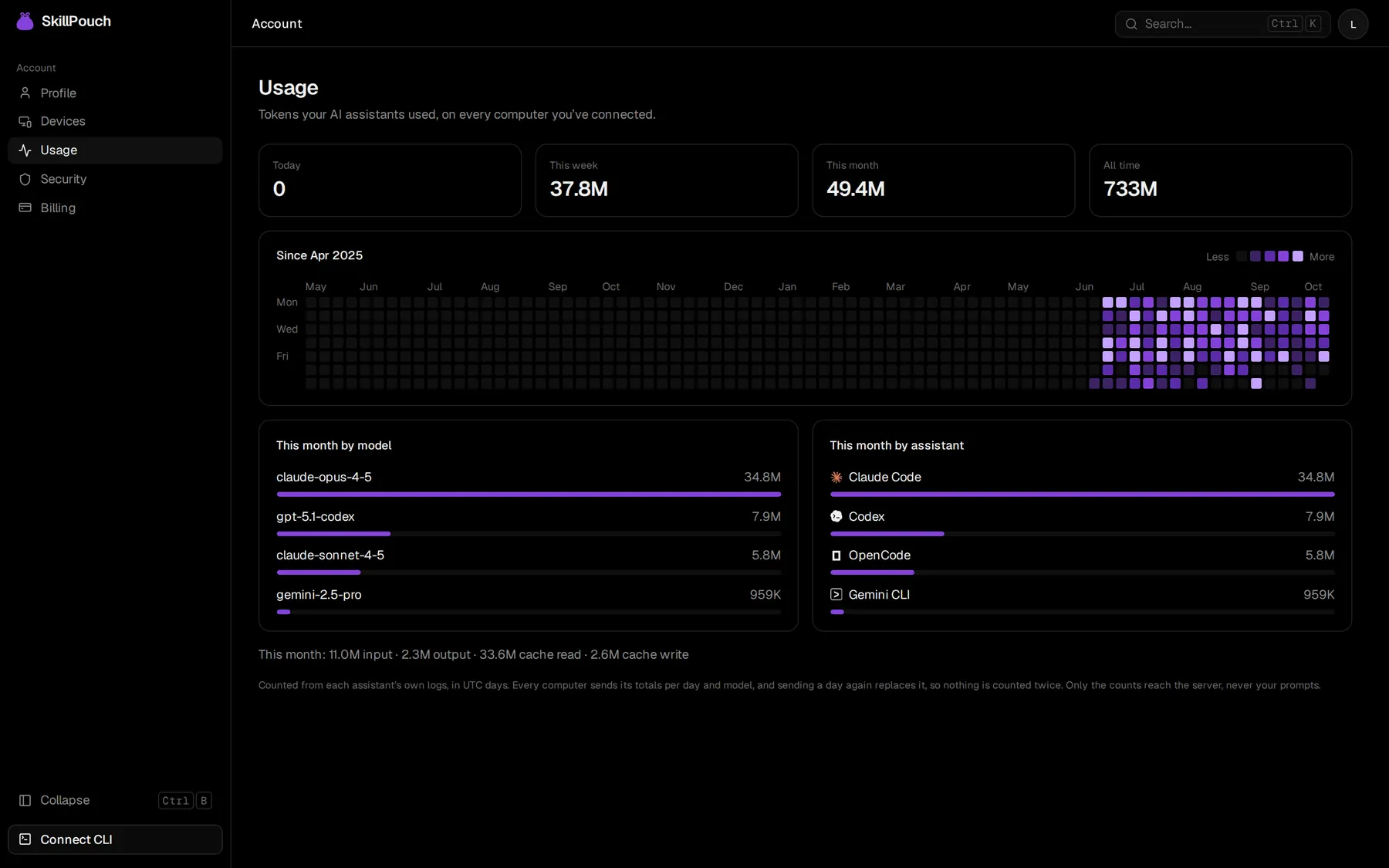Click the darkest legend swatch next to Less

tap(1242, 256)
